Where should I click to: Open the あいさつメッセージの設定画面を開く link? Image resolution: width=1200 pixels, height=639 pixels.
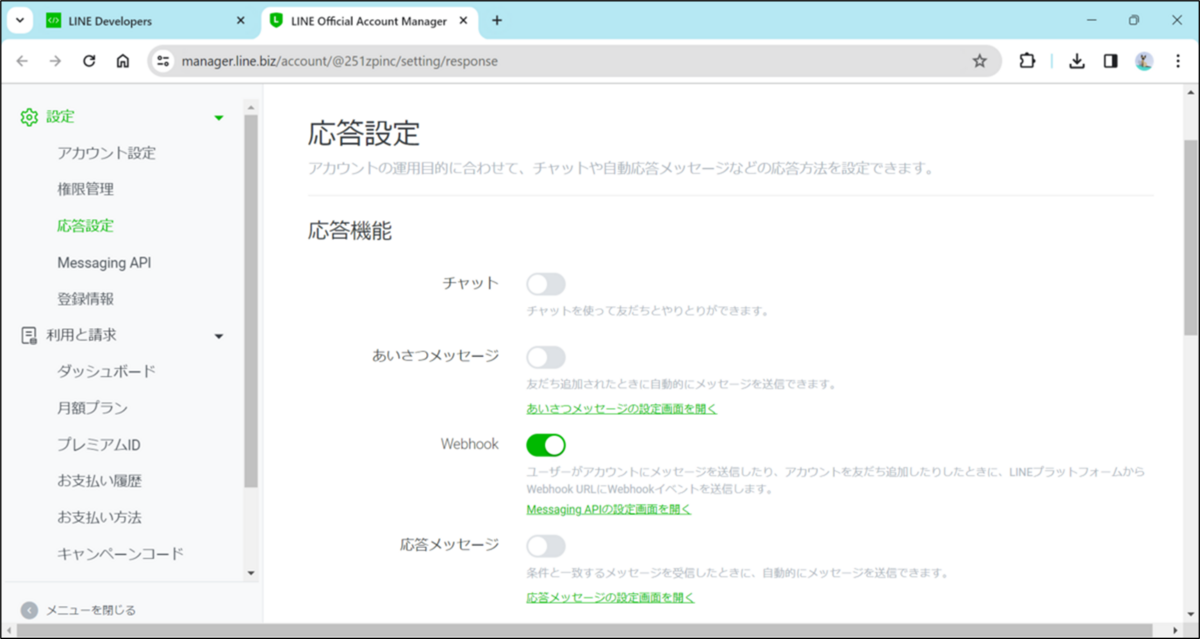pyautogui.click(x=622, y=408)
